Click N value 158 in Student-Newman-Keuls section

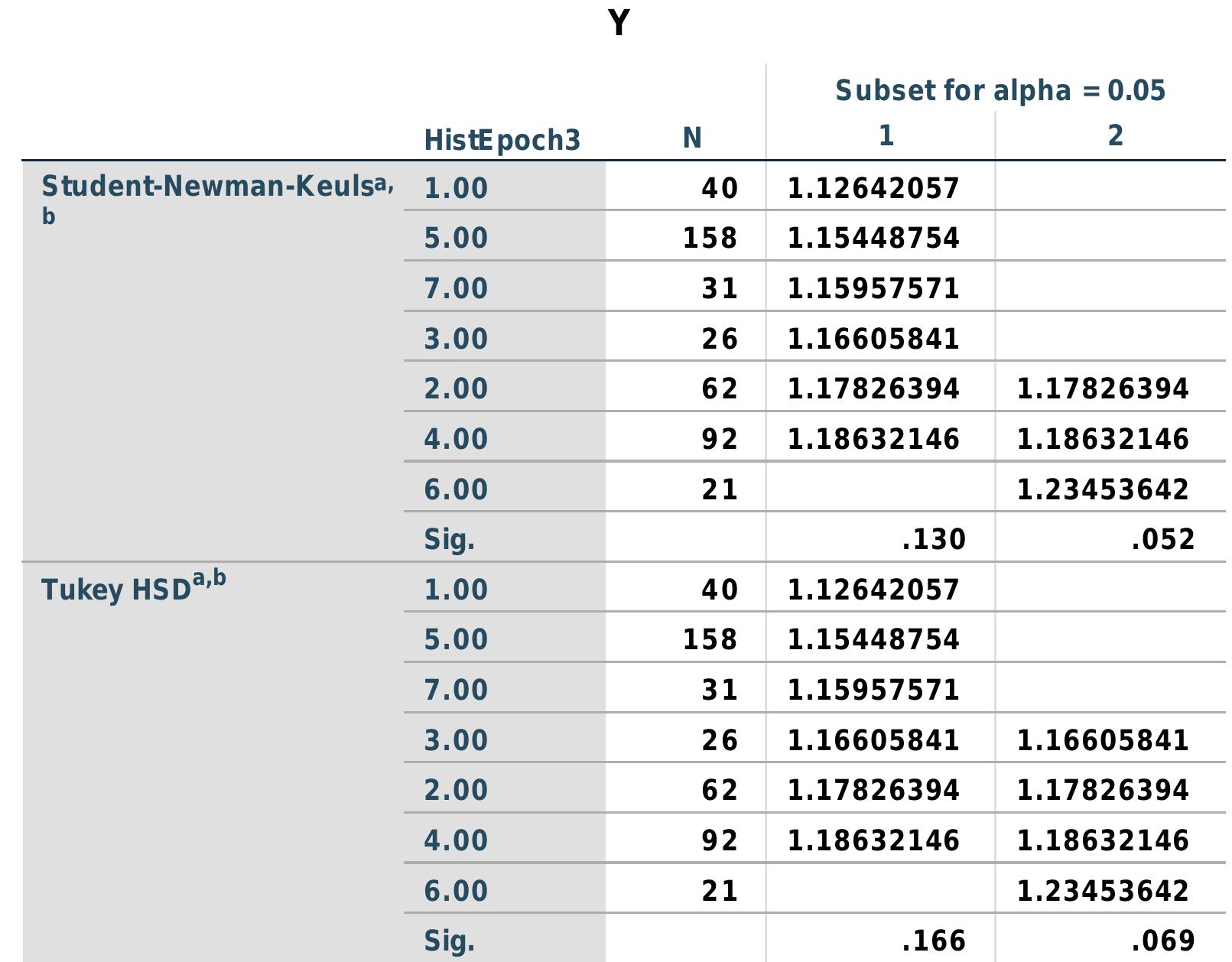pyautogui.click(x=710, y=238)
